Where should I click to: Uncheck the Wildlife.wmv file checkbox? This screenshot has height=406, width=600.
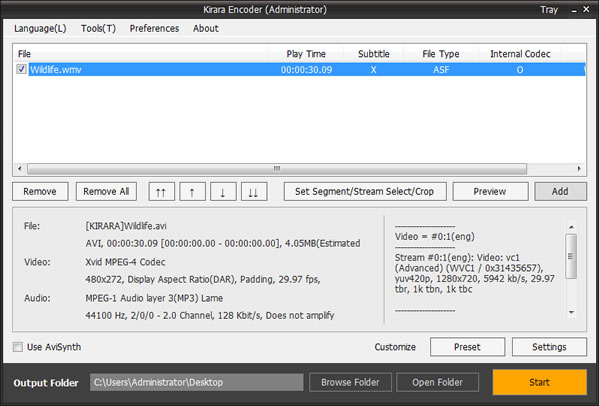click(x=22, y=70)
